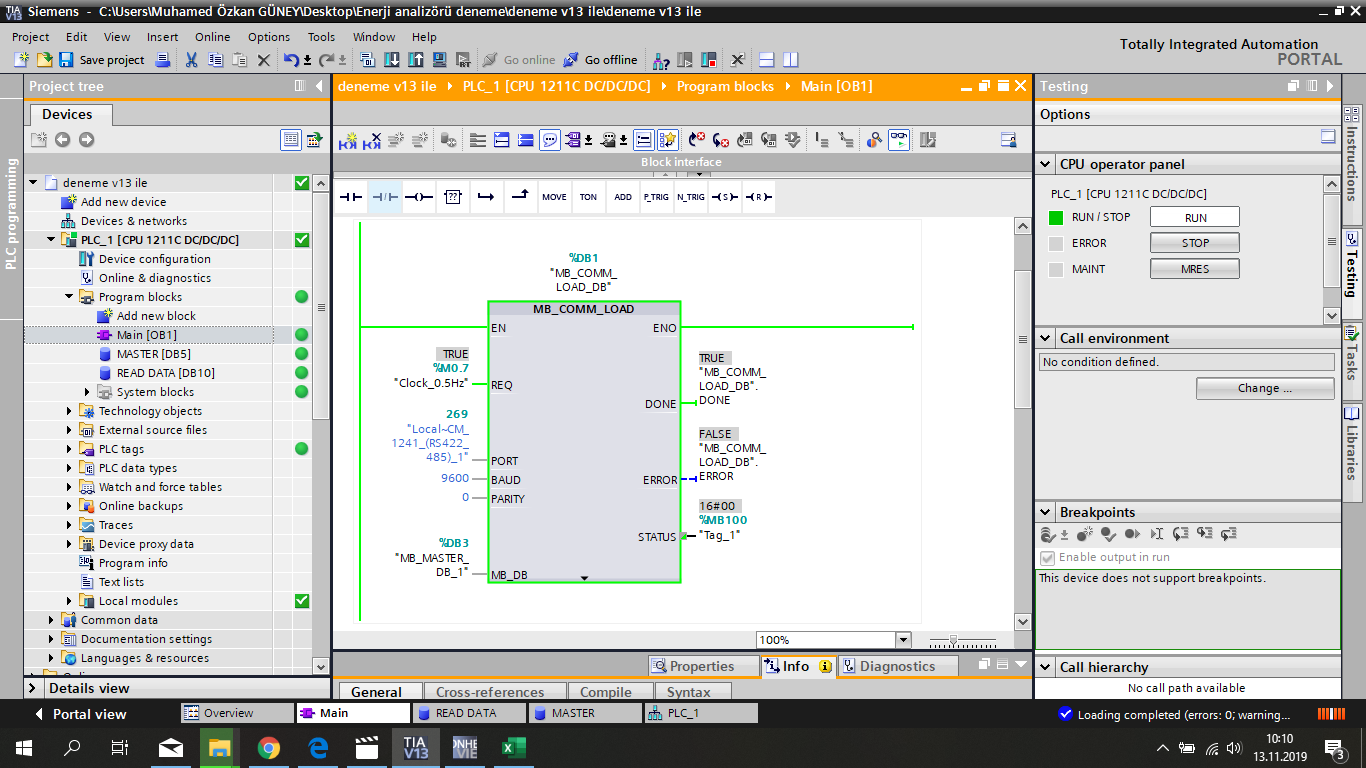Open Google Chrome from the taskbar
Screen dimensions: 1366x768
click(268, 747)
